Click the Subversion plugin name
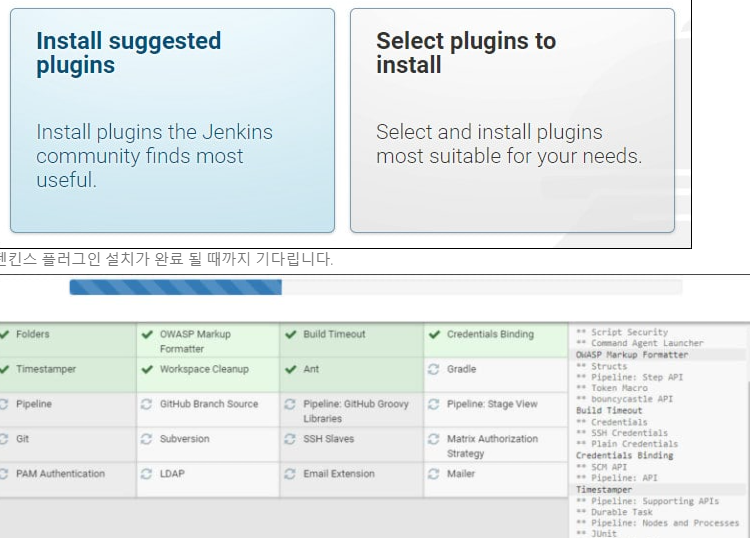 point(185,439)
